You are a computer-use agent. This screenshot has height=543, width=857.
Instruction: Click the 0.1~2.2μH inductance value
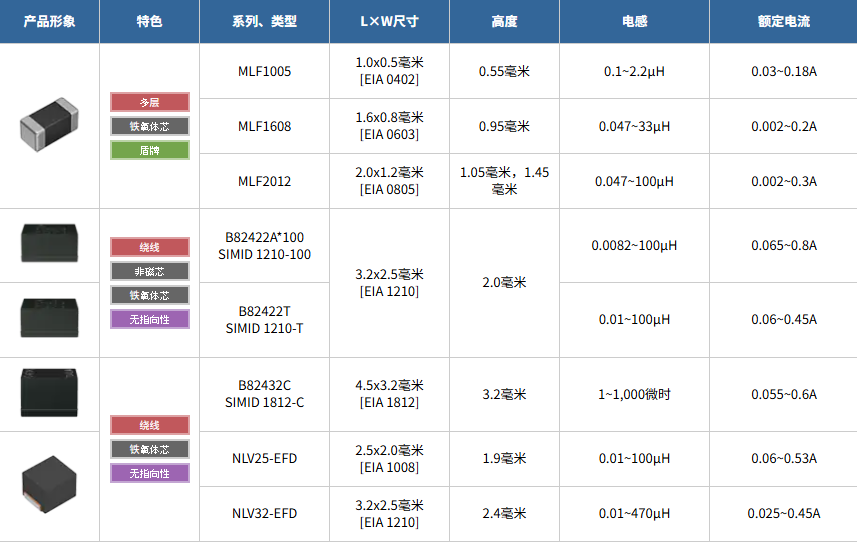pyautogui.click(x=634, y=71)
